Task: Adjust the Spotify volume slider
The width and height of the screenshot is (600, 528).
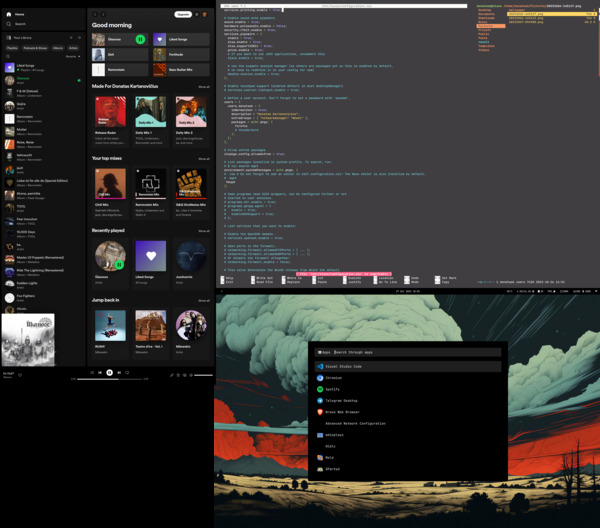Action: 203,375
